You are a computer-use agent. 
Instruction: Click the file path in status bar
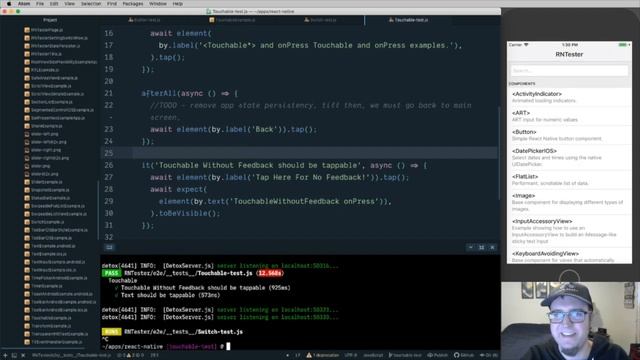tap(71, 356)
